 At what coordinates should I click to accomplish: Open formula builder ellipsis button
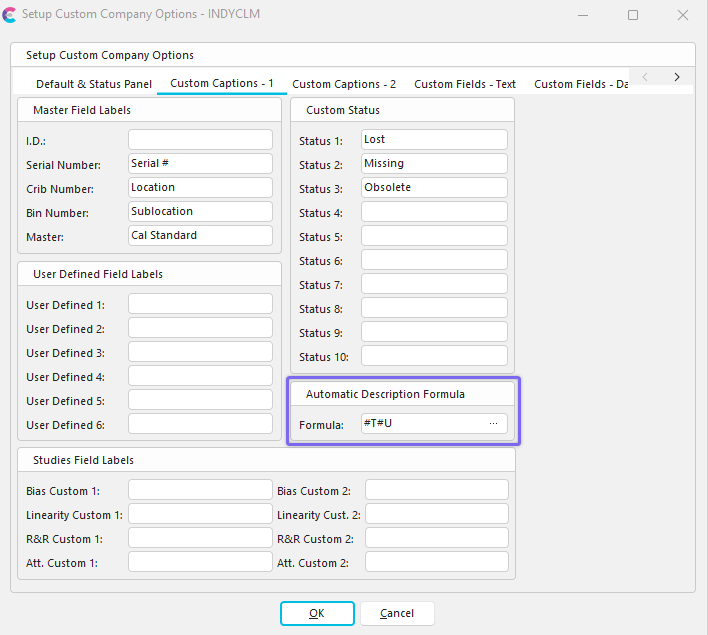click(493, 424)
